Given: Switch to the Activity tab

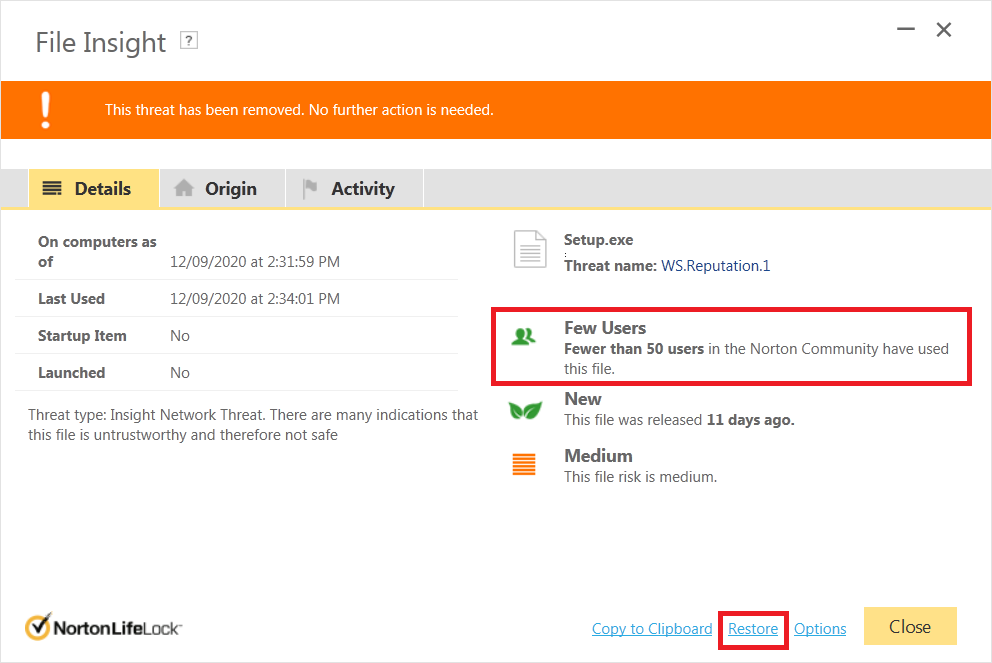Looking at the screenshot, I should [x=355, y=189].
